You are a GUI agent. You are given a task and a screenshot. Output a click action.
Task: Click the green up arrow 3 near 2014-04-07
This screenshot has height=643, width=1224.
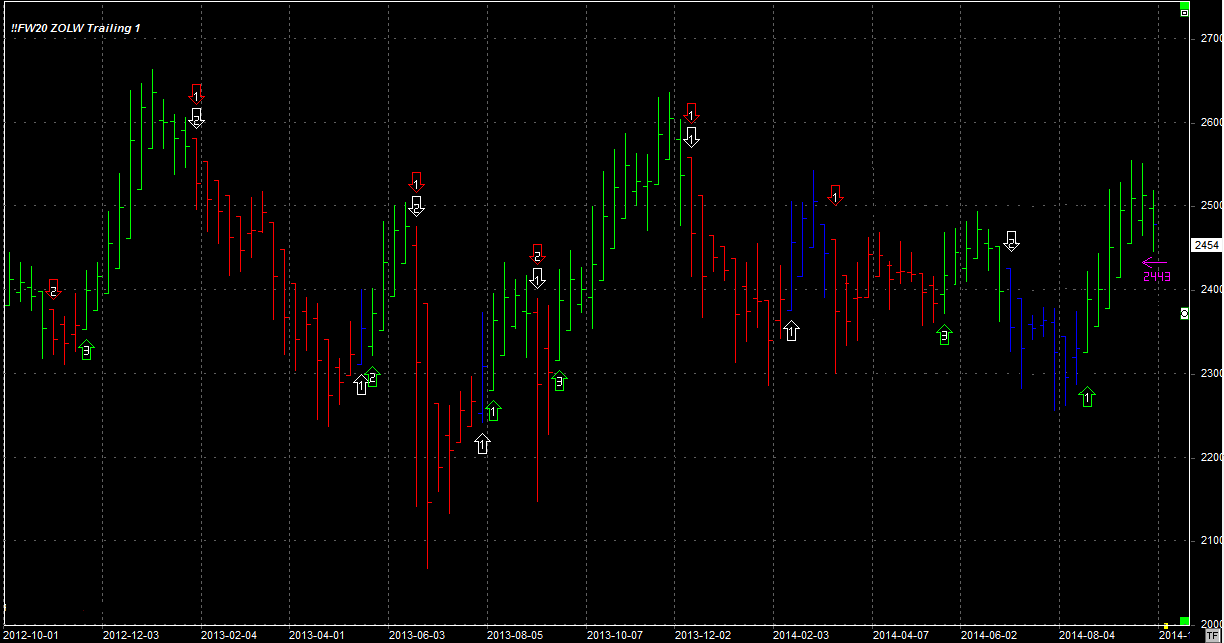(x=944, y=335)
